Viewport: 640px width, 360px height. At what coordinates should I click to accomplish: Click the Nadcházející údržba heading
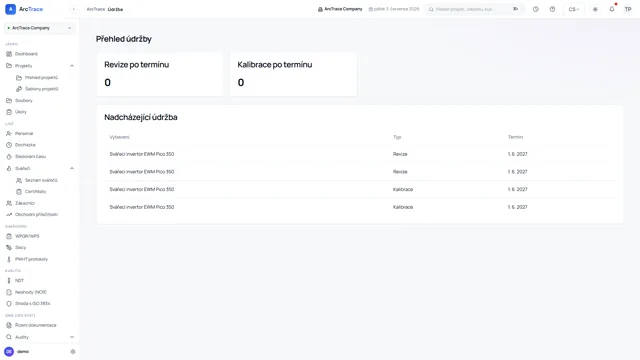click(x=141, y=117)
